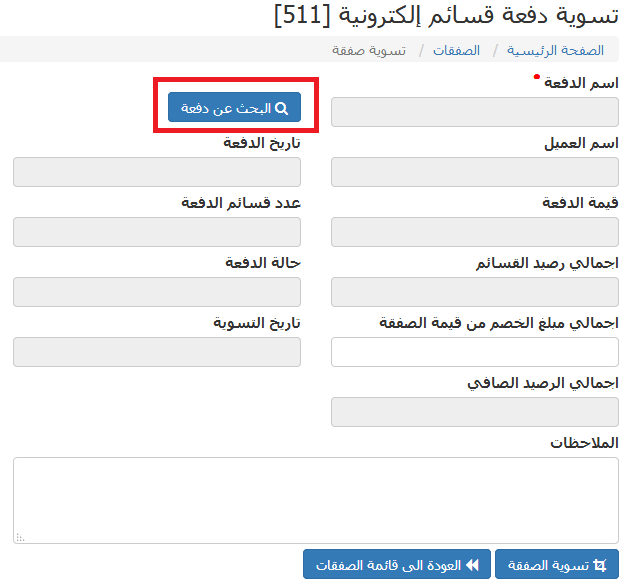Click the تاريخ التسوية label
The height and width of the screenshot is (586, 632).
click(x=257, y=323)
